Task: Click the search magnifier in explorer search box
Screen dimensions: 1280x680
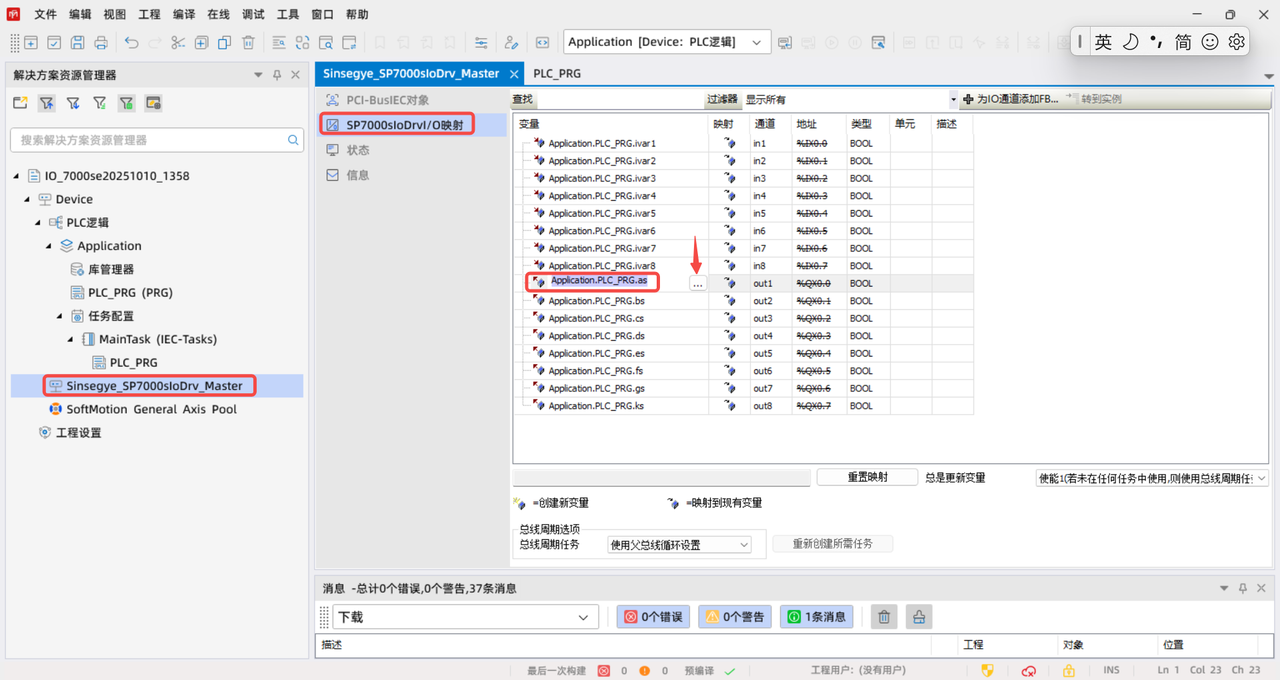Action: (x=293, y=140)
